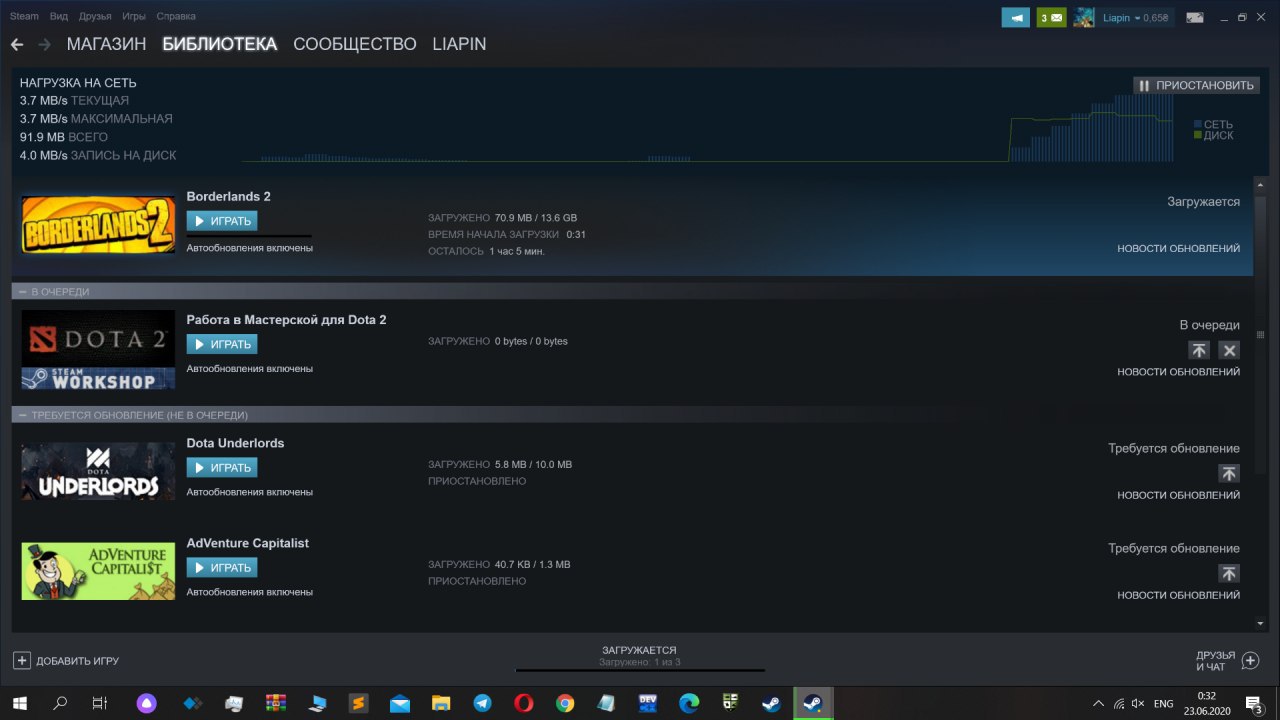Viewport: 1280px width, 720px height.
Task: Toggle the system volume icon in tray
Action: click(1138, 704)
